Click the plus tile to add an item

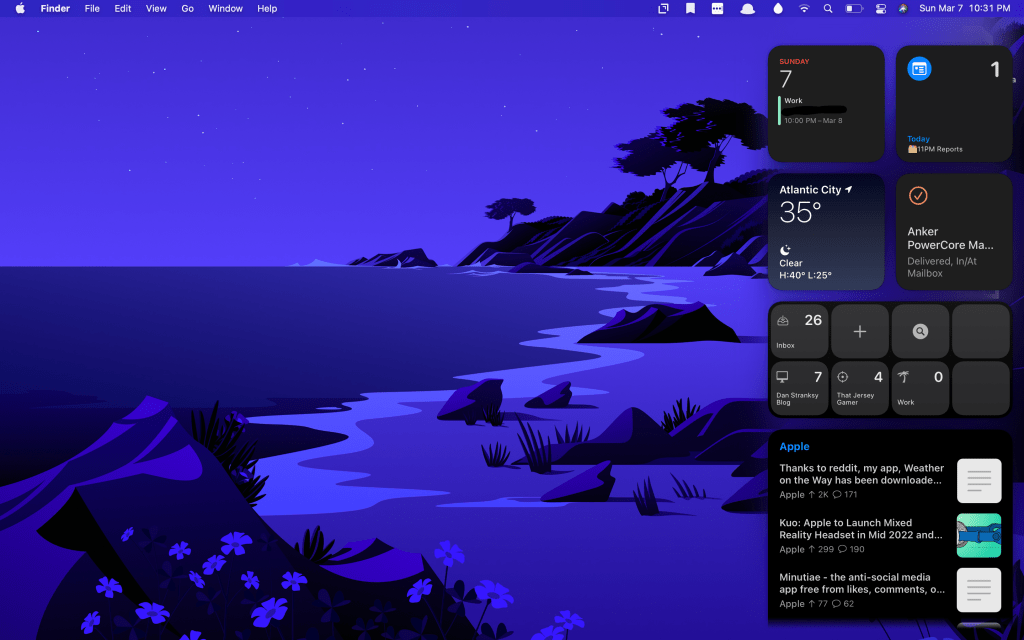860,331
